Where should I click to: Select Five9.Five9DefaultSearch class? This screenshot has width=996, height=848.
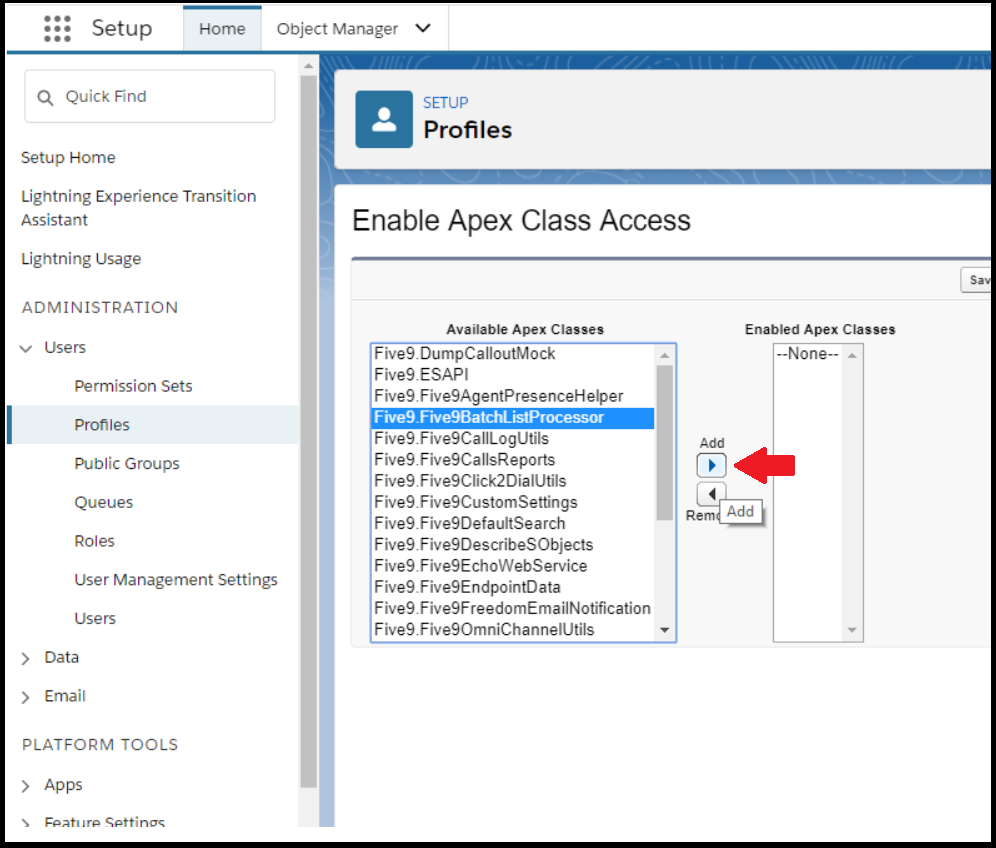click(x=513, y=523)
